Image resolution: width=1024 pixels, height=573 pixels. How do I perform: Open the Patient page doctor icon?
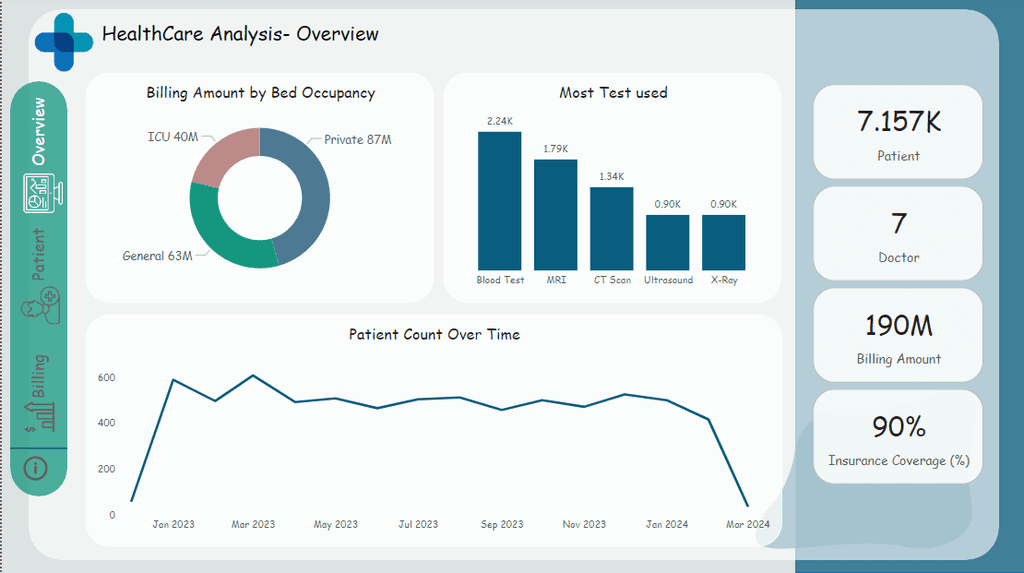pos(41,306)
